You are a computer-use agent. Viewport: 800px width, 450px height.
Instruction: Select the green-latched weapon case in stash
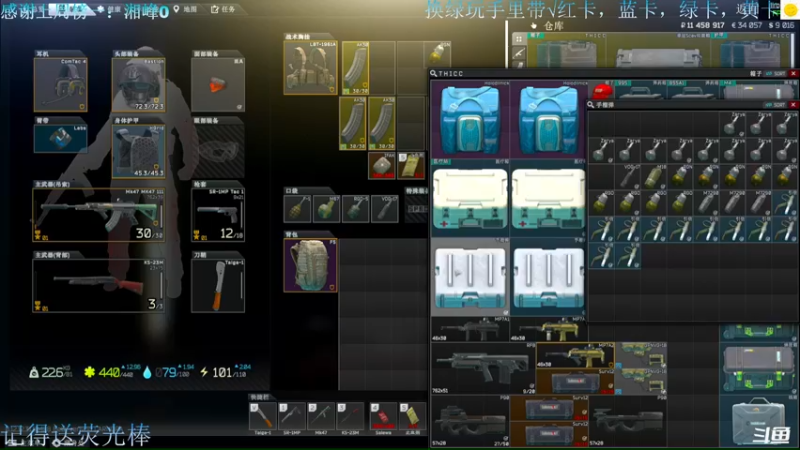pyautogui.click(x=758, y=368)
